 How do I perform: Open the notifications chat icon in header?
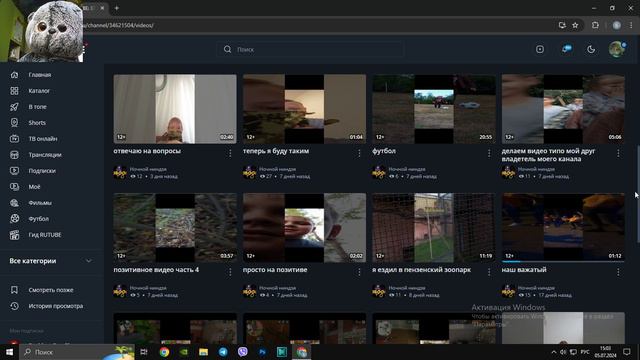coord(567,49)
